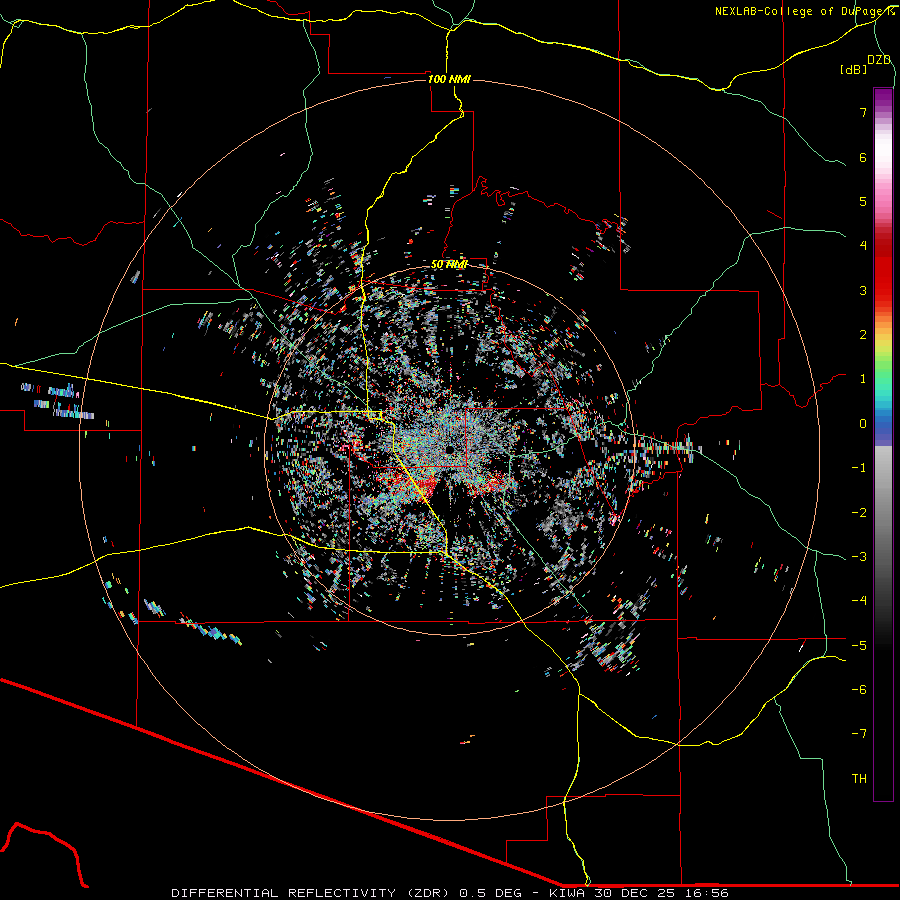The height and width of the screenshot is (900, 900).
Task: Click the -1 value on the color scale
Action: [859, 468]
